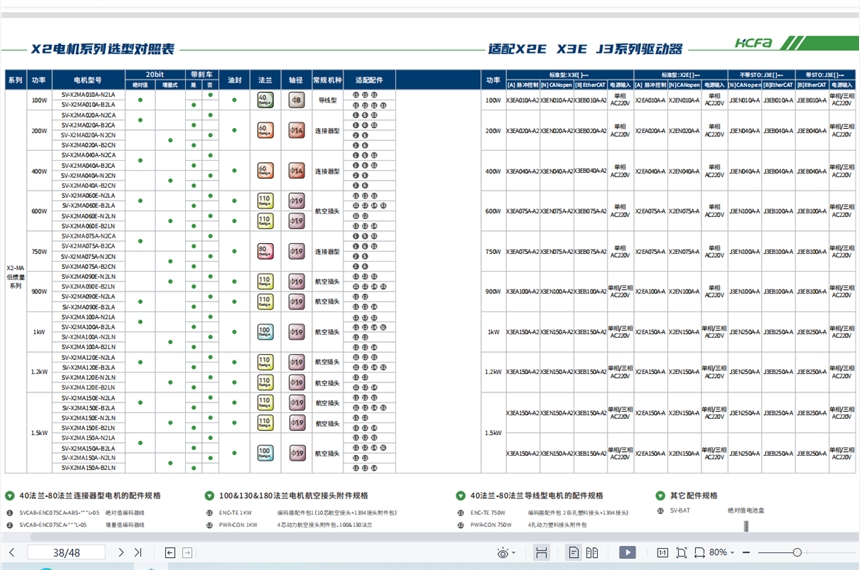This screenshot has height=570, width=860.
Task: Start slideshow play button
Action: pyautogui.click(x=627, y=552)
